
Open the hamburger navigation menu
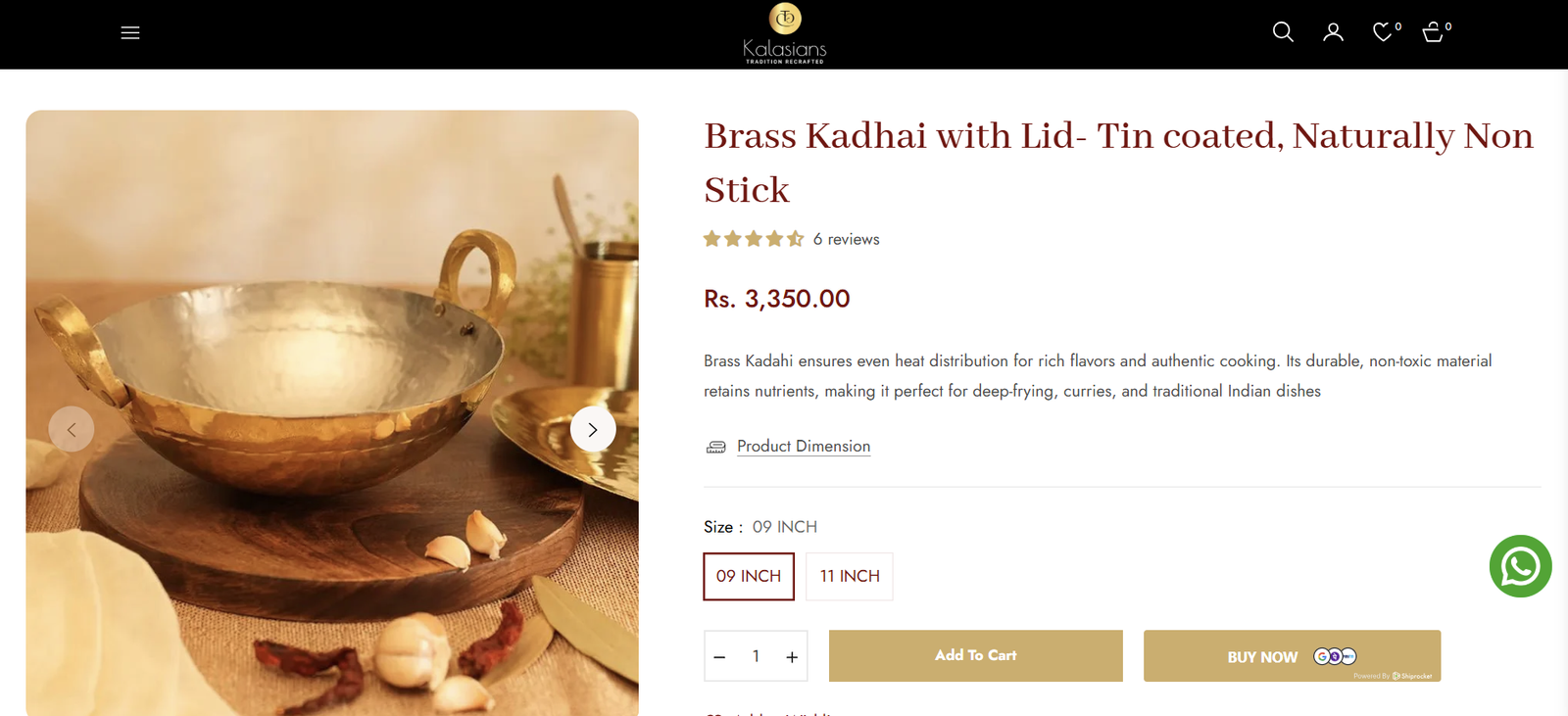tap(130, 33)
